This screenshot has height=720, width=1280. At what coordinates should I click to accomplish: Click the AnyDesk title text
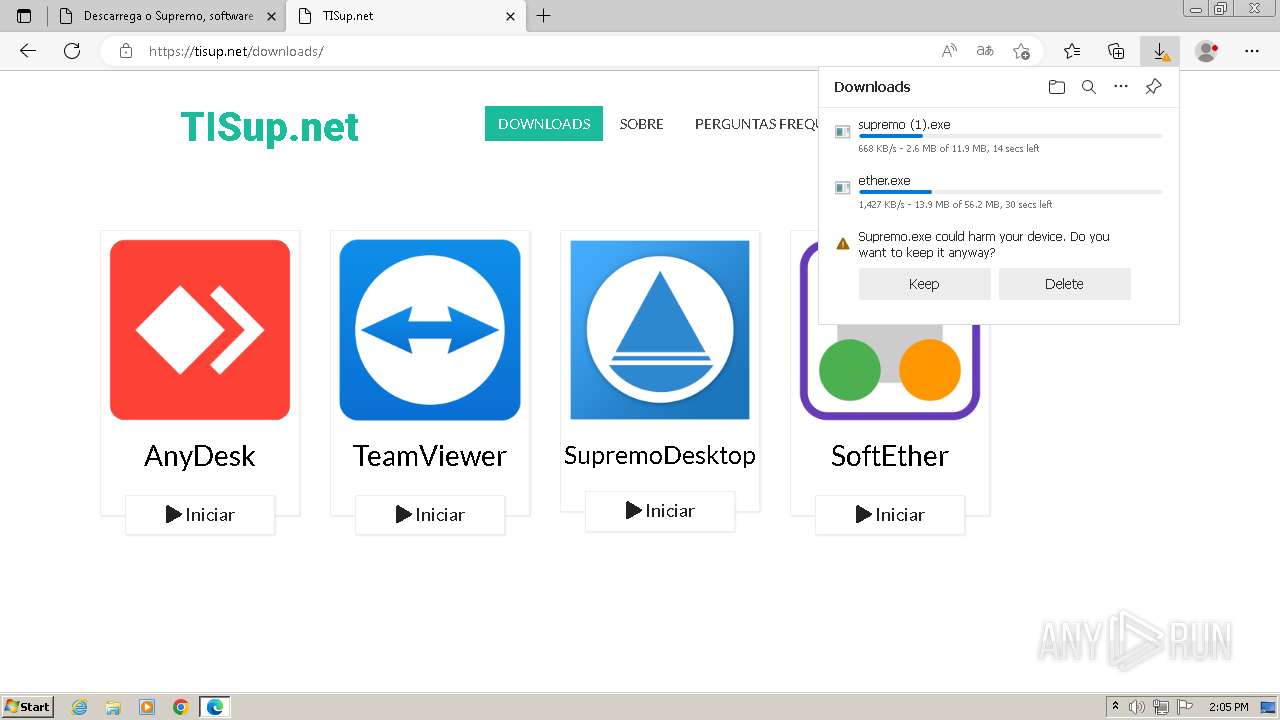200,456
